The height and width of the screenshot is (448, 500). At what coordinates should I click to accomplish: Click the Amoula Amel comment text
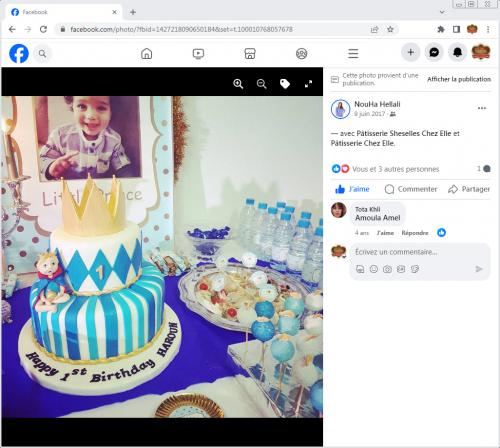click(378, 218)
